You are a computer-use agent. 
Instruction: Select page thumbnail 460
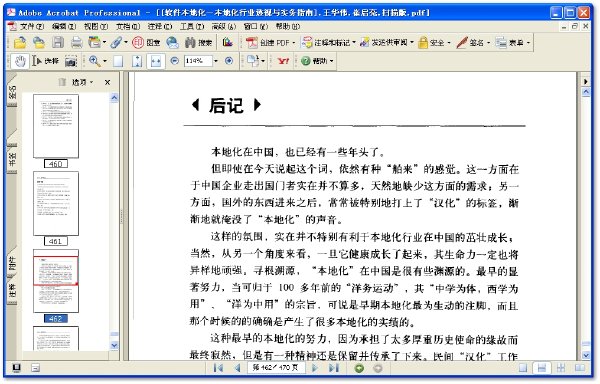pos(56,126)
